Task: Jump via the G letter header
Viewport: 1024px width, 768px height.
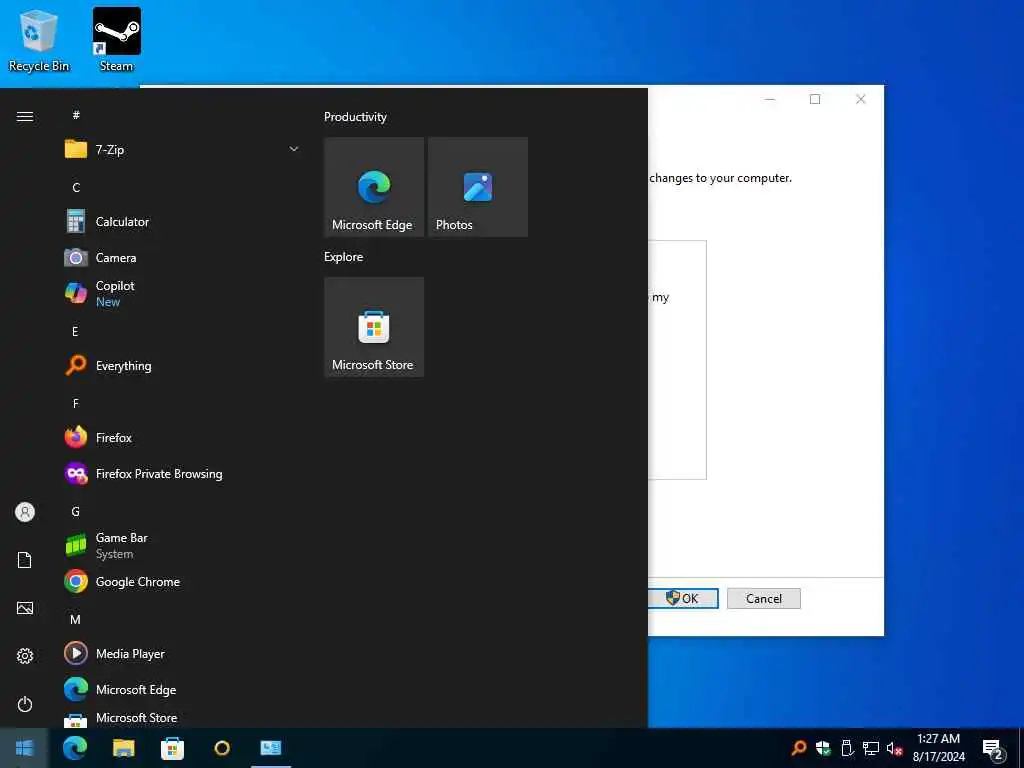Action: click(76, 511)
